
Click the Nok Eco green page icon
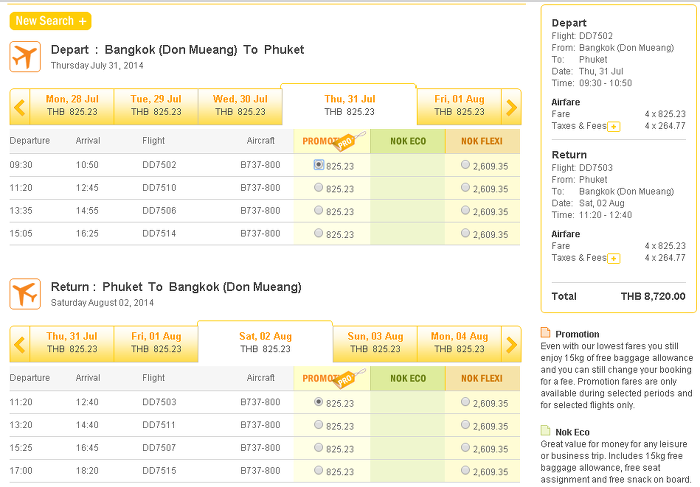545,431
